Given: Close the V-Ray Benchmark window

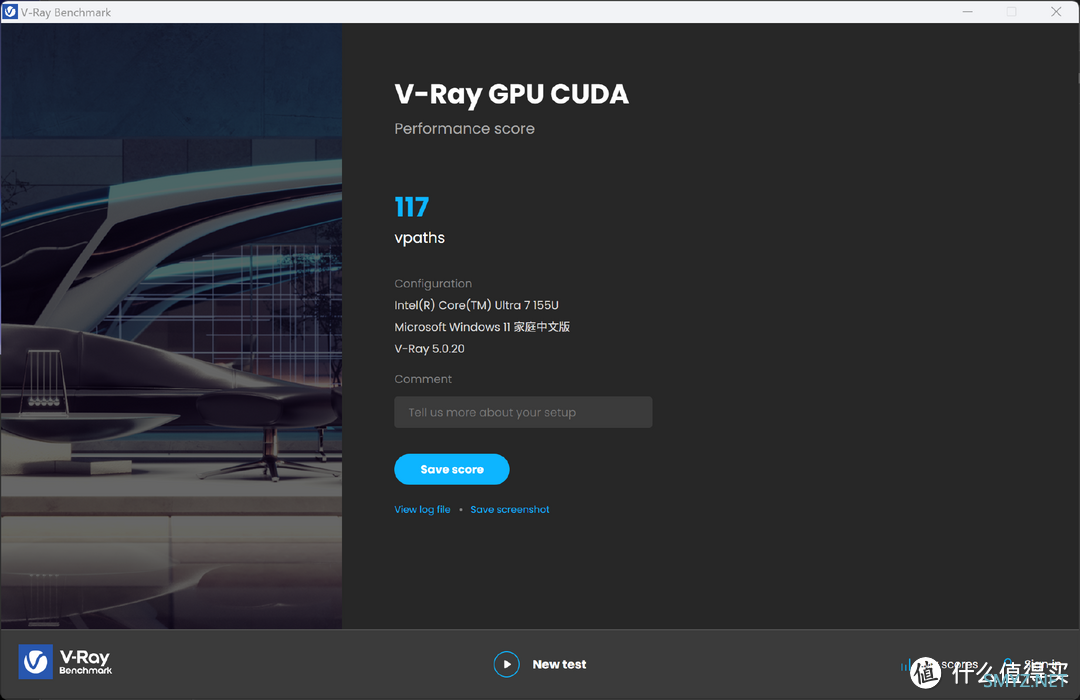Looking at the screenshot, I should click(x=1056, y=12).
